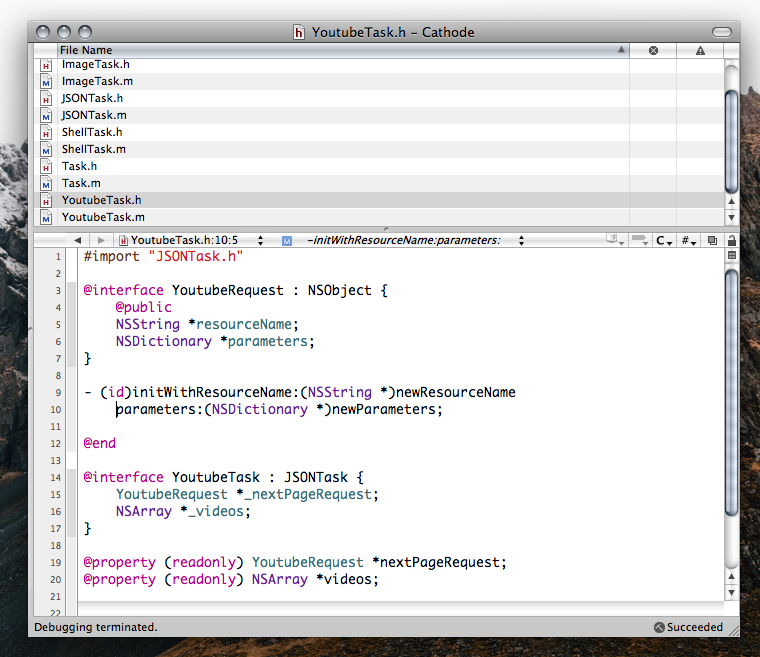The image size is (760, 657).
Task: Click the source icon beside Task.m
Action: pos(46,184)
